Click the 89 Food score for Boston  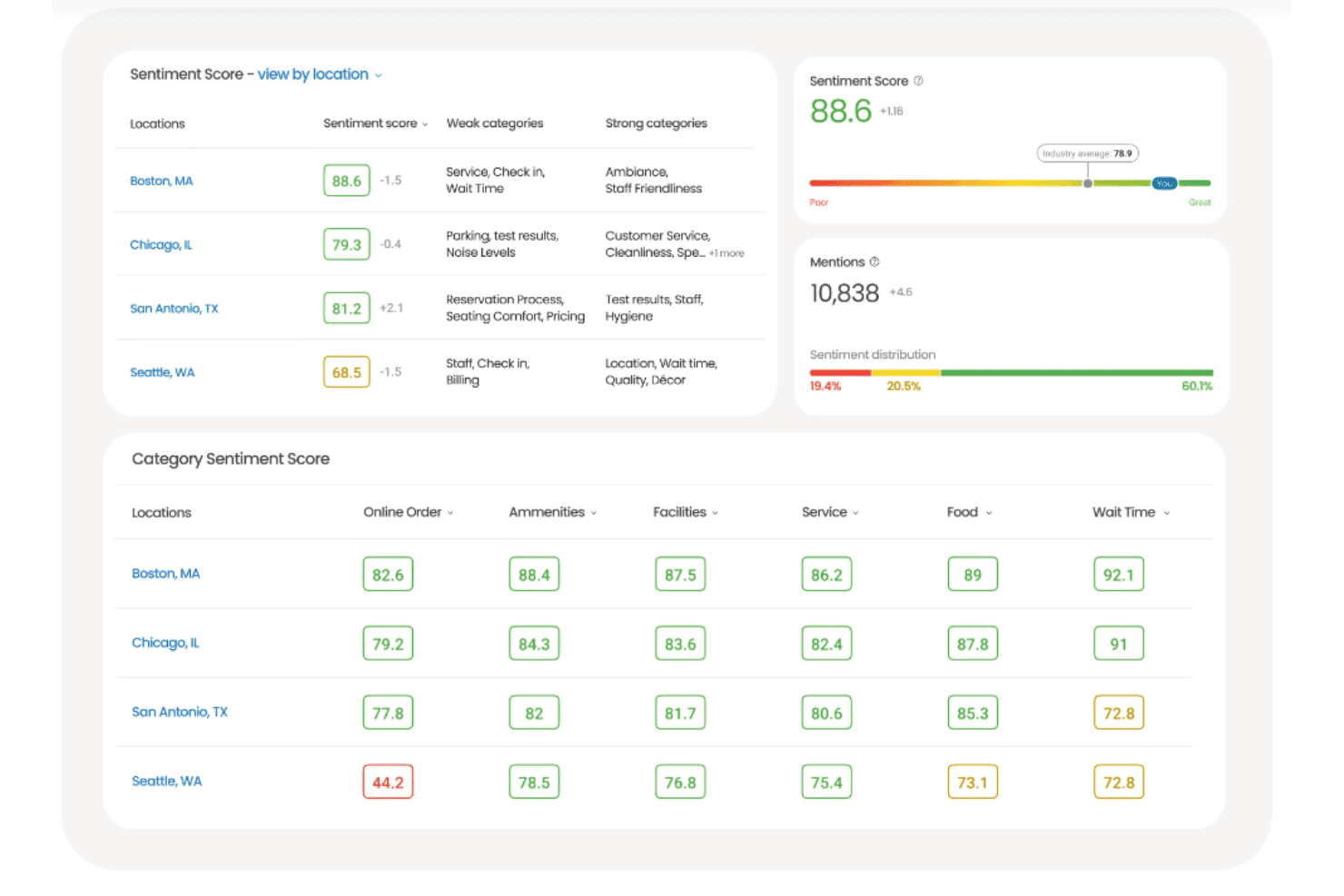tap(973, 575)
